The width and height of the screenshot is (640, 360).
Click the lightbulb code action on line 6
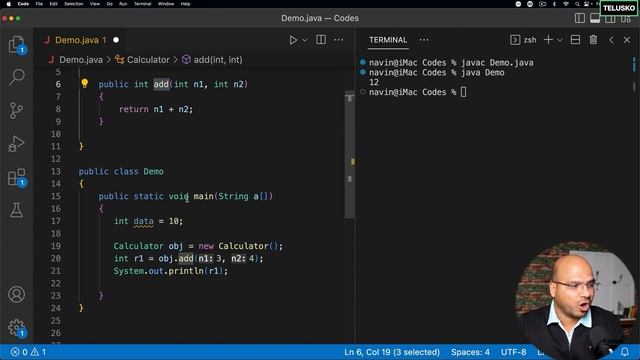(84, 84)
